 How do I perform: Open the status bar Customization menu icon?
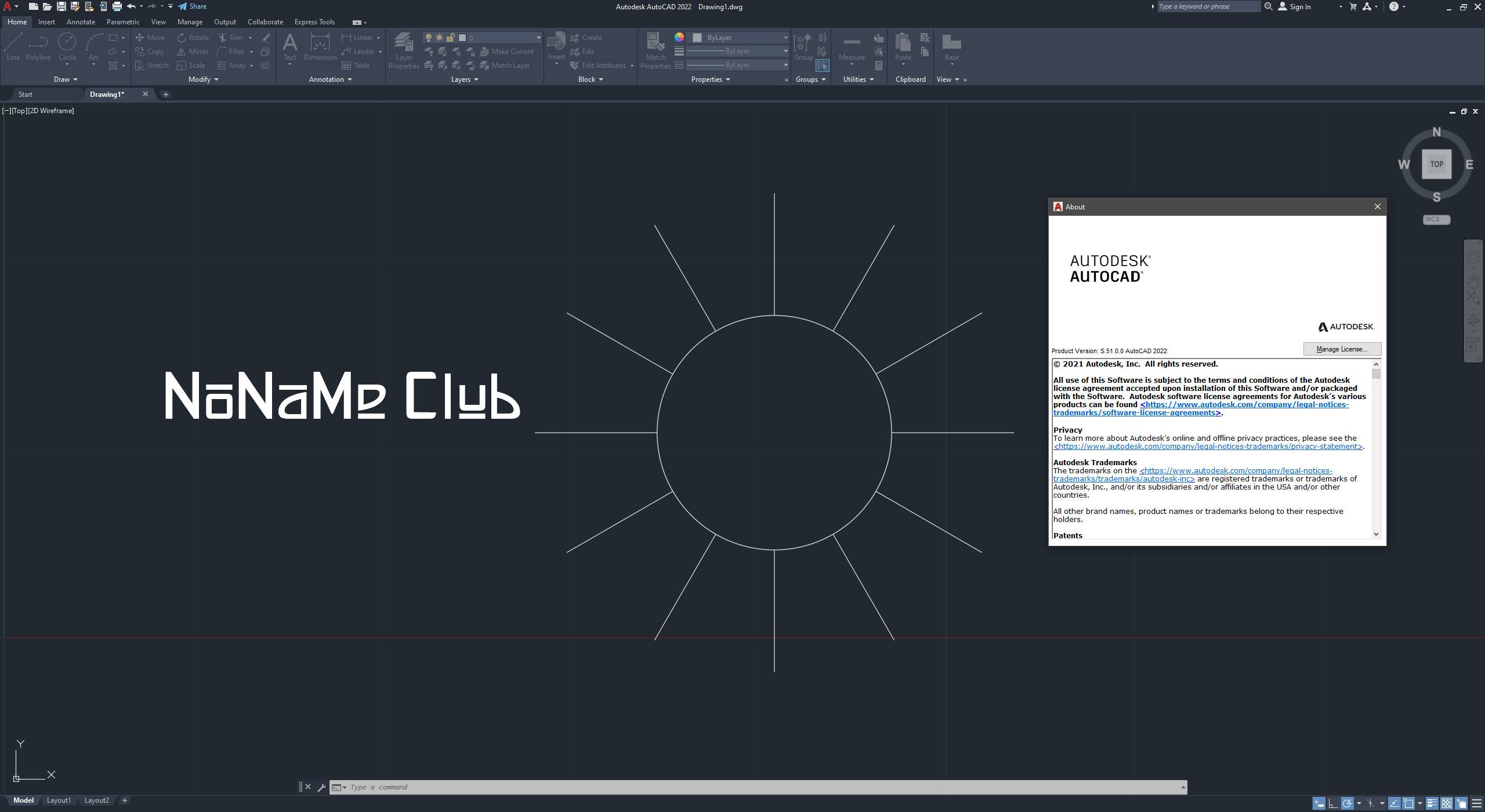pos(1477,803)
